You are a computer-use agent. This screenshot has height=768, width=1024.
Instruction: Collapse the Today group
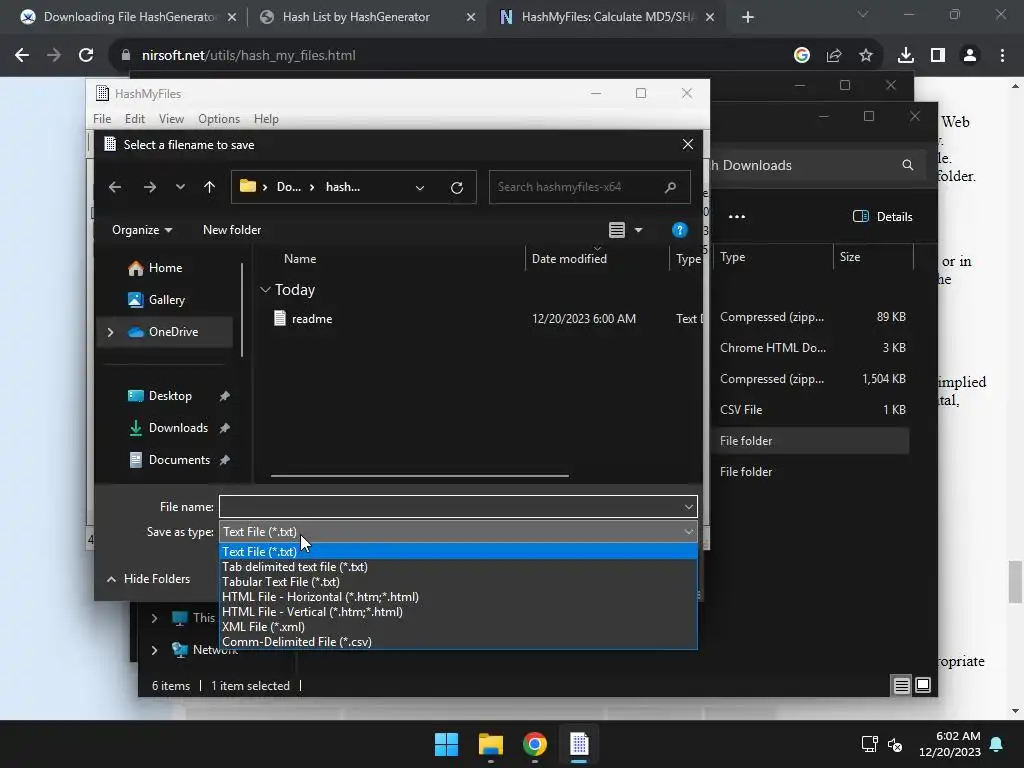coord(265,289)
